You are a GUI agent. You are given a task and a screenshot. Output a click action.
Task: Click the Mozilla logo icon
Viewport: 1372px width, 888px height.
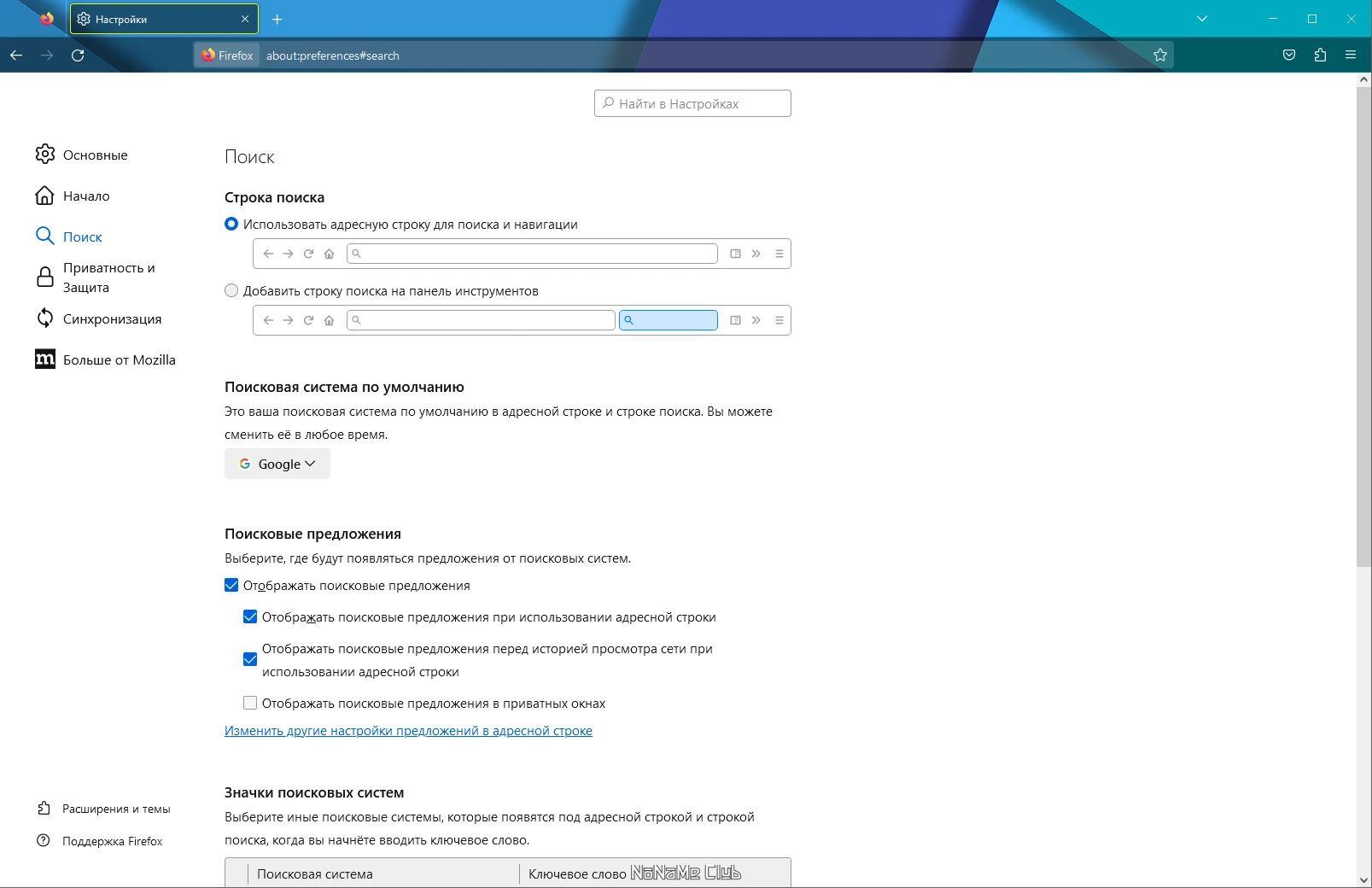click(45, 359)
